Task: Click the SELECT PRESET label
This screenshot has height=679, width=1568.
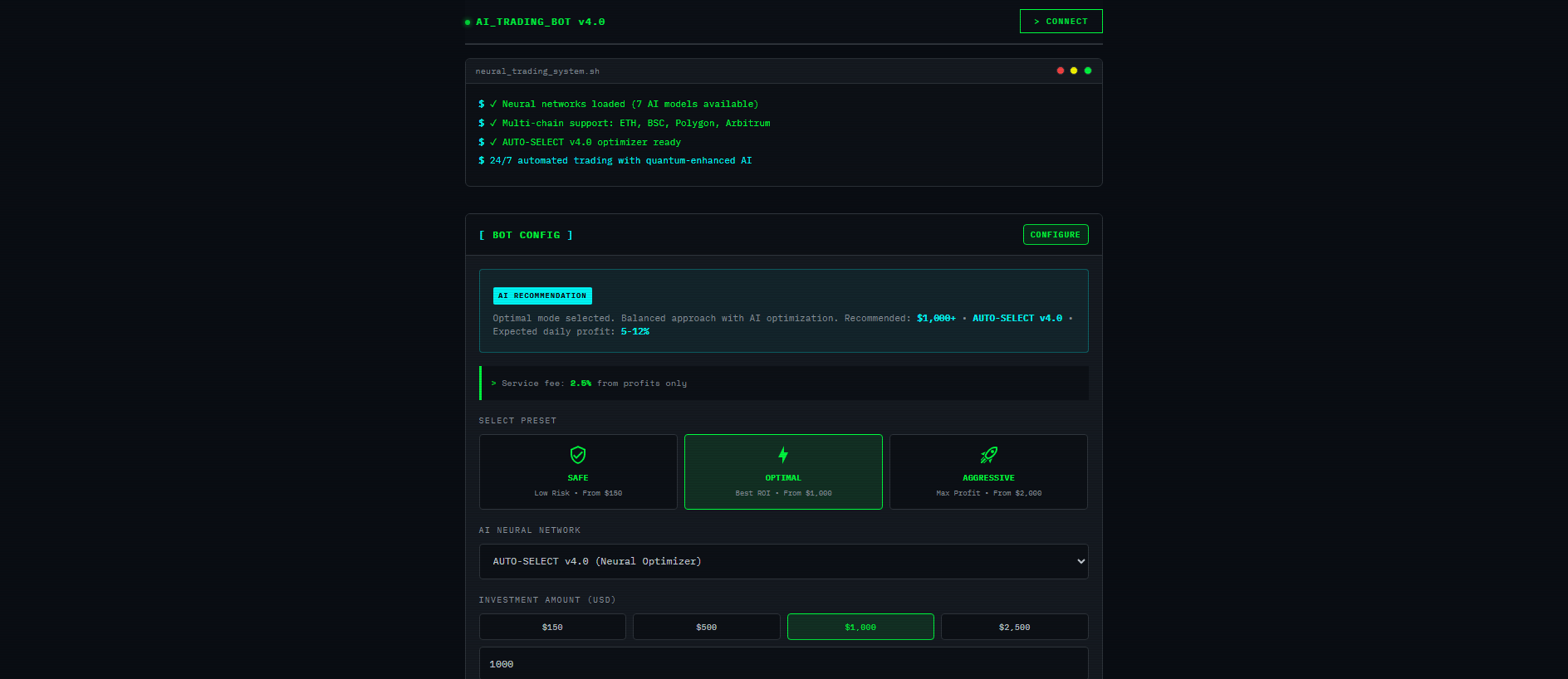Action: [517, 421]
